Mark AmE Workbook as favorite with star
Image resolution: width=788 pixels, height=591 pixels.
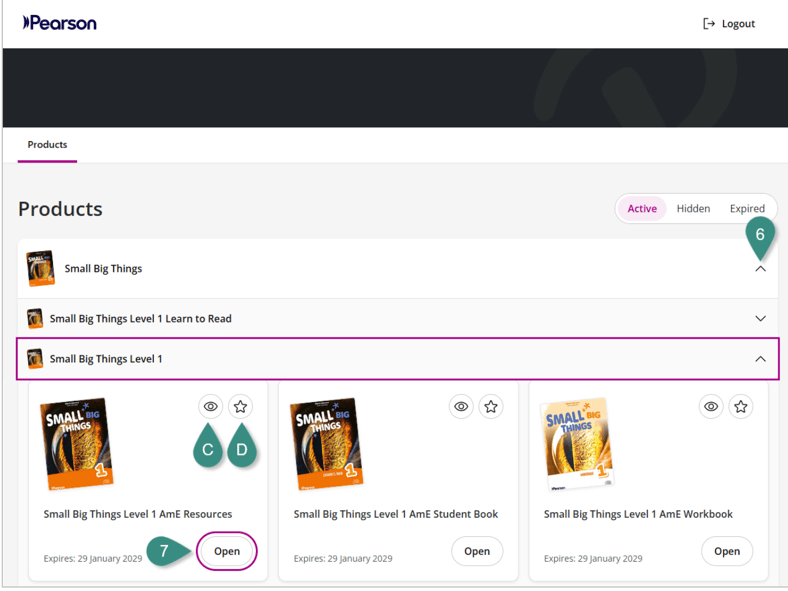(x=740, y=407)
